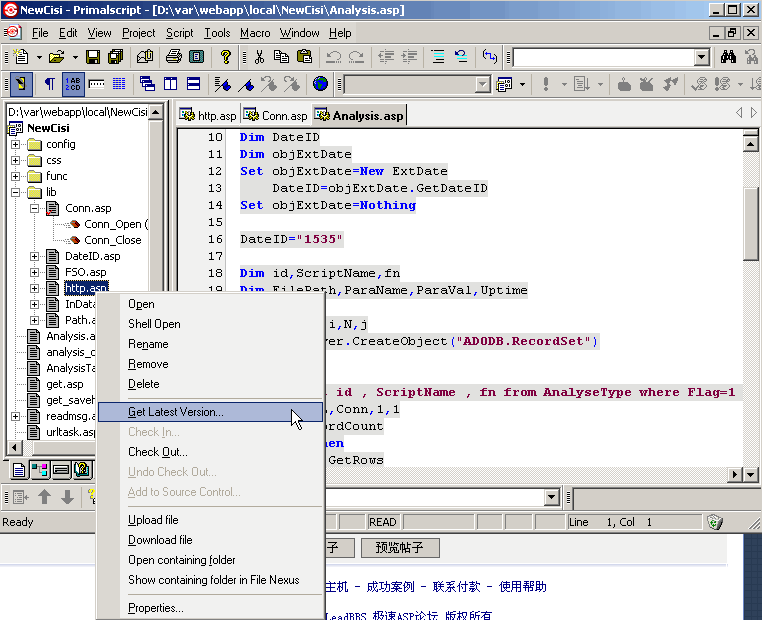Click the tile horizontally icon
This screenshot has height=620, width=762.
tap(193, 84)
